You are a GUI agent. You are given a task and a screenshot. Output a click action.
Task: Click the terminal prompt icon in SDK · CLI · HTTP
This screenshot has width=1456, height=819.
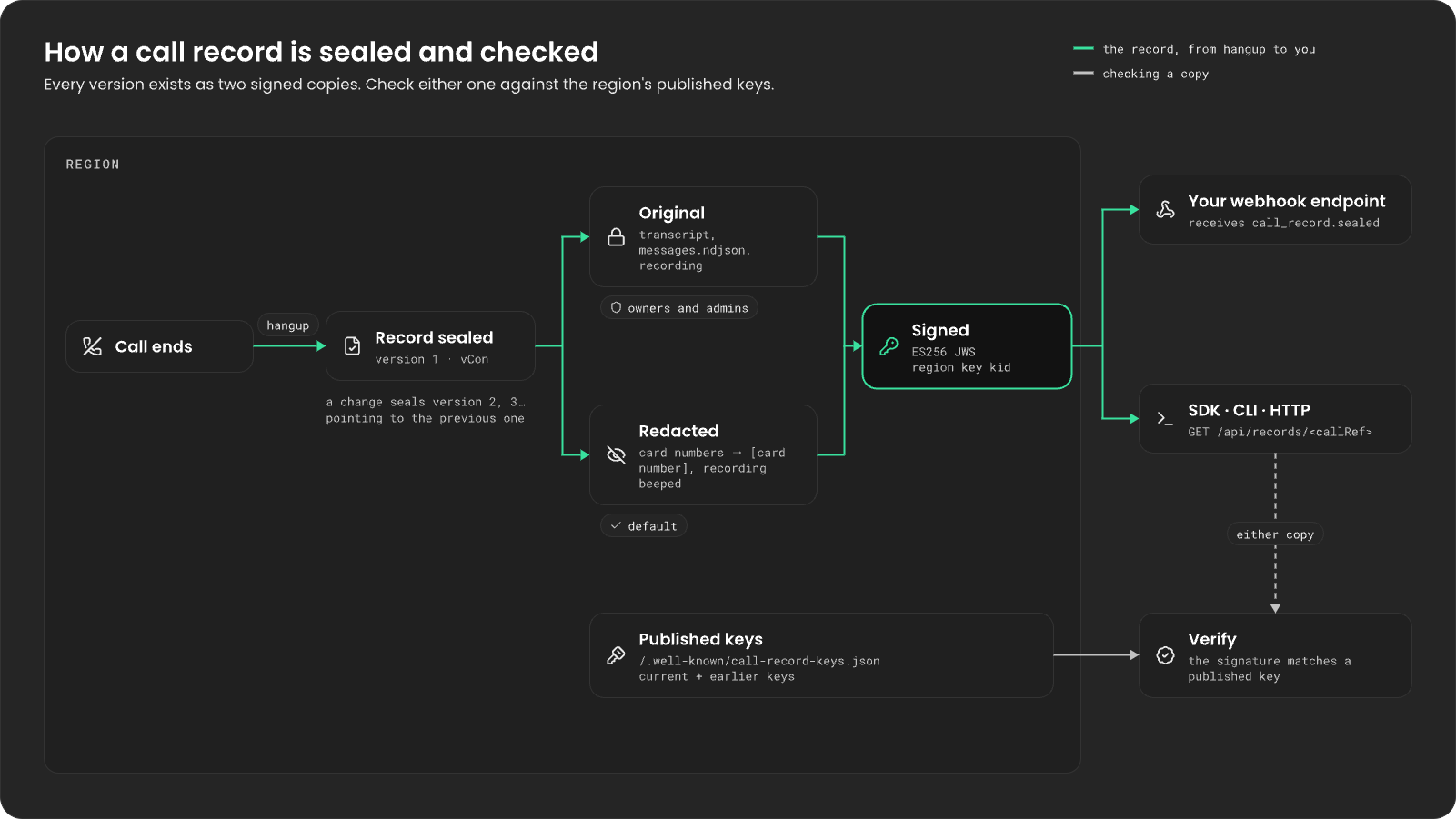point(1165,419)
